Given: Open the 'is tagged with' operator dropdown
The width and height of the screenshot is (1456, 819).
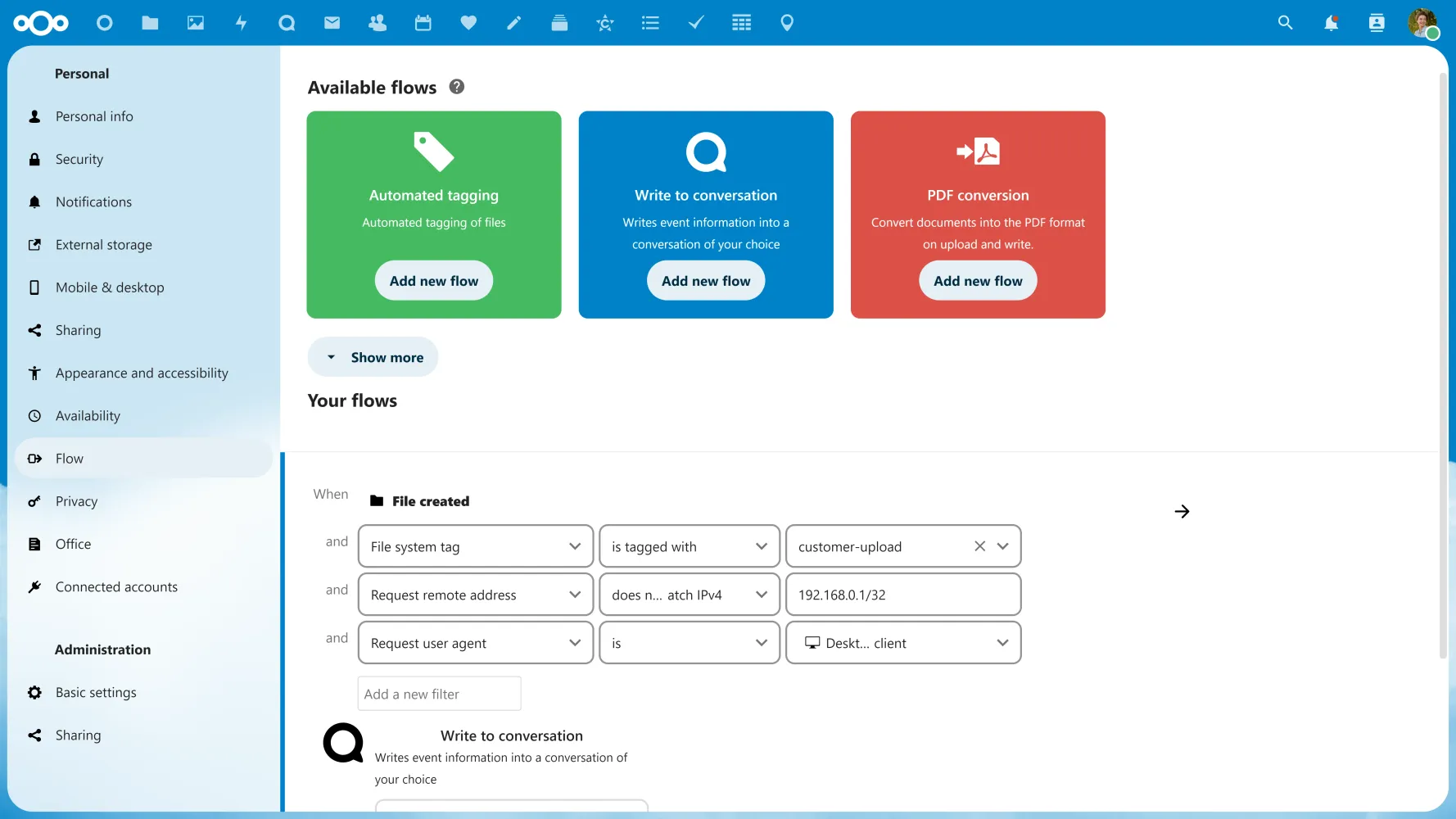Looking at the screenshot, I should click(689, 546).
